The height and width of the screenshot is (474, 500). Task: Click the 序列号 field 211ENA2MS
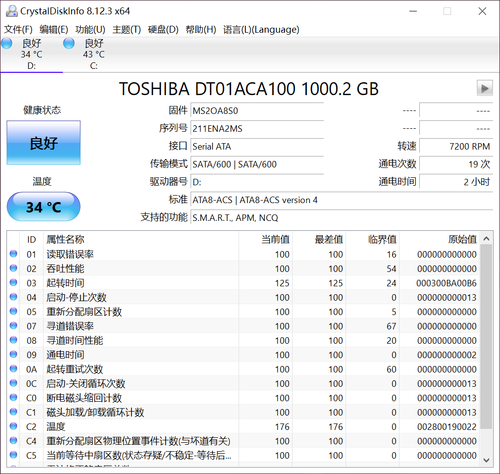[x=257, y=129]
